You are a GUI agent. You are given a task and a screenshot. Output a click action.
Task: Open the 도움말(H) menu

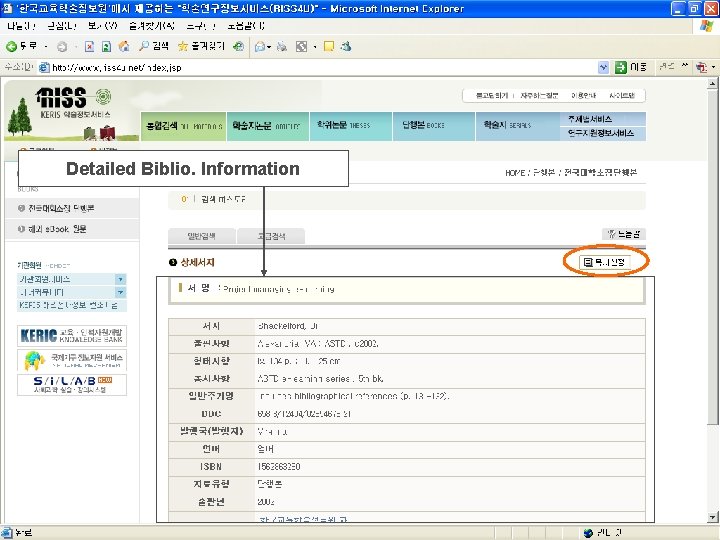(246, 26)
